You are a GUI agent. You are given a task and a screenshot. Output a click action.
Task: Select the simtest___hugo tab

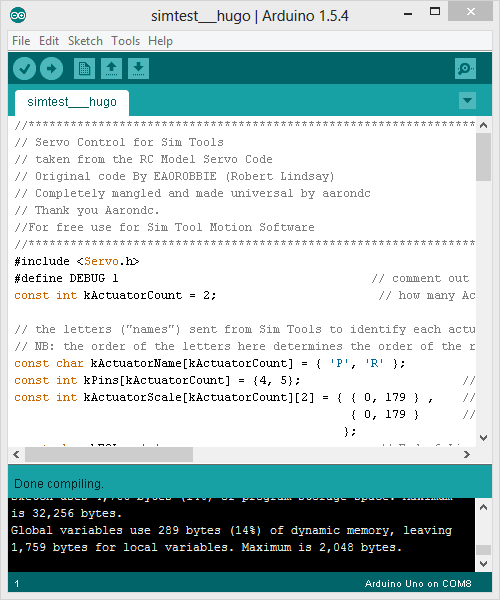(x=72, y=102)
